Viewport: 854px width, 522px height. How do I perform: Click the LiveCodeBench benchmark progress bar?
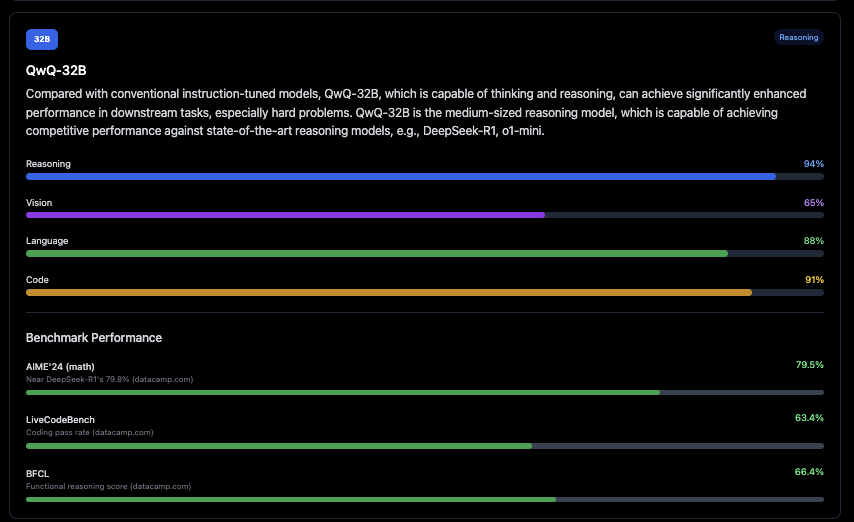click(x=425, y=446)
